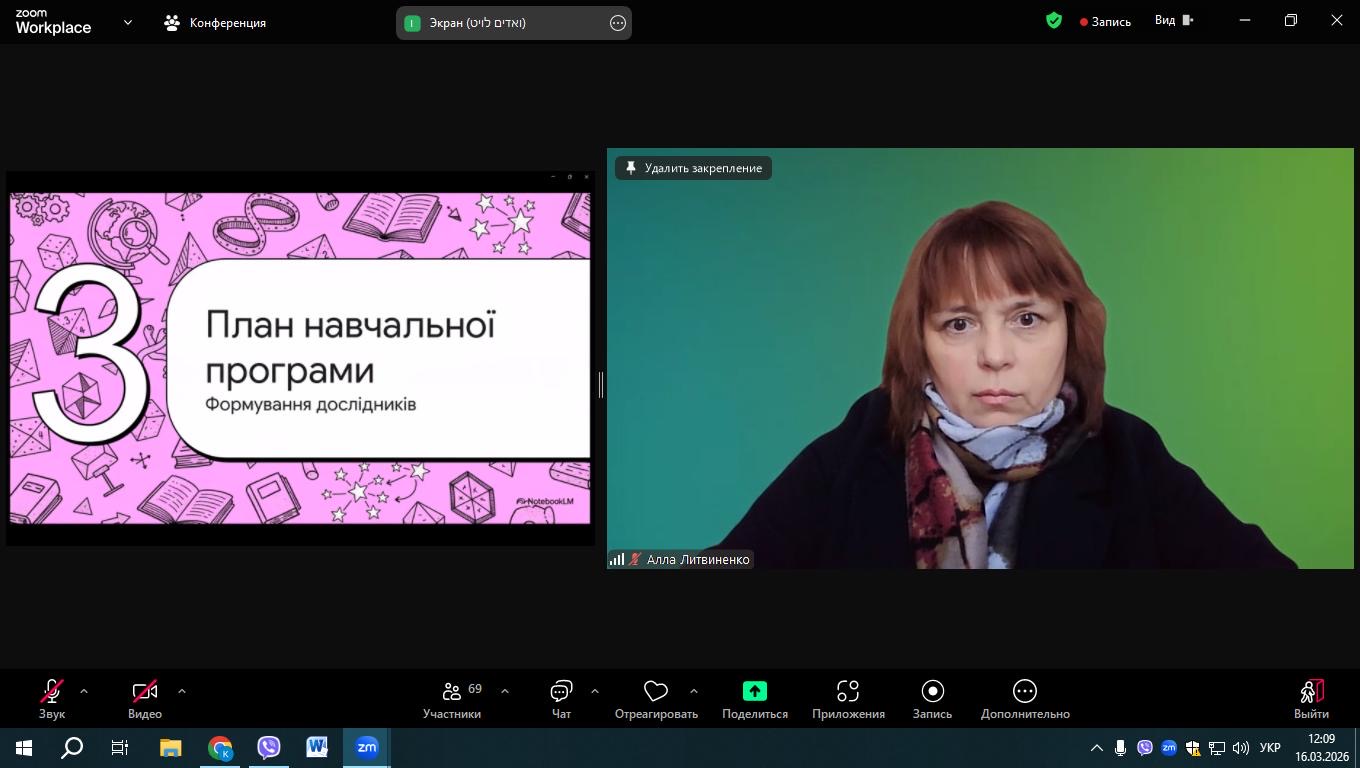Click the green encryption shield icon
This screenshot has height=768, width=1360.
coord(1054,21)
